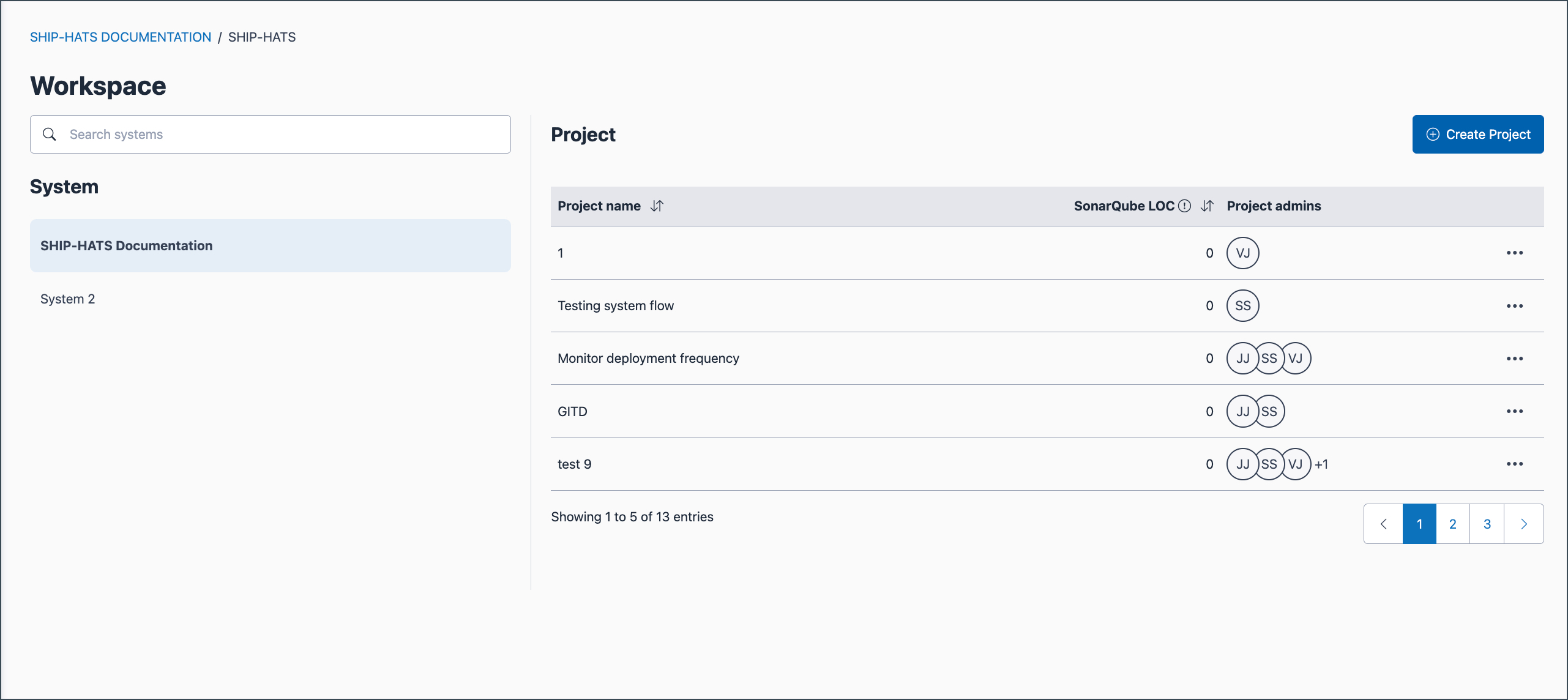Click VJ admin avatar in project 1 row
Screen dimensions: 1568x700
click(1243, 253)
